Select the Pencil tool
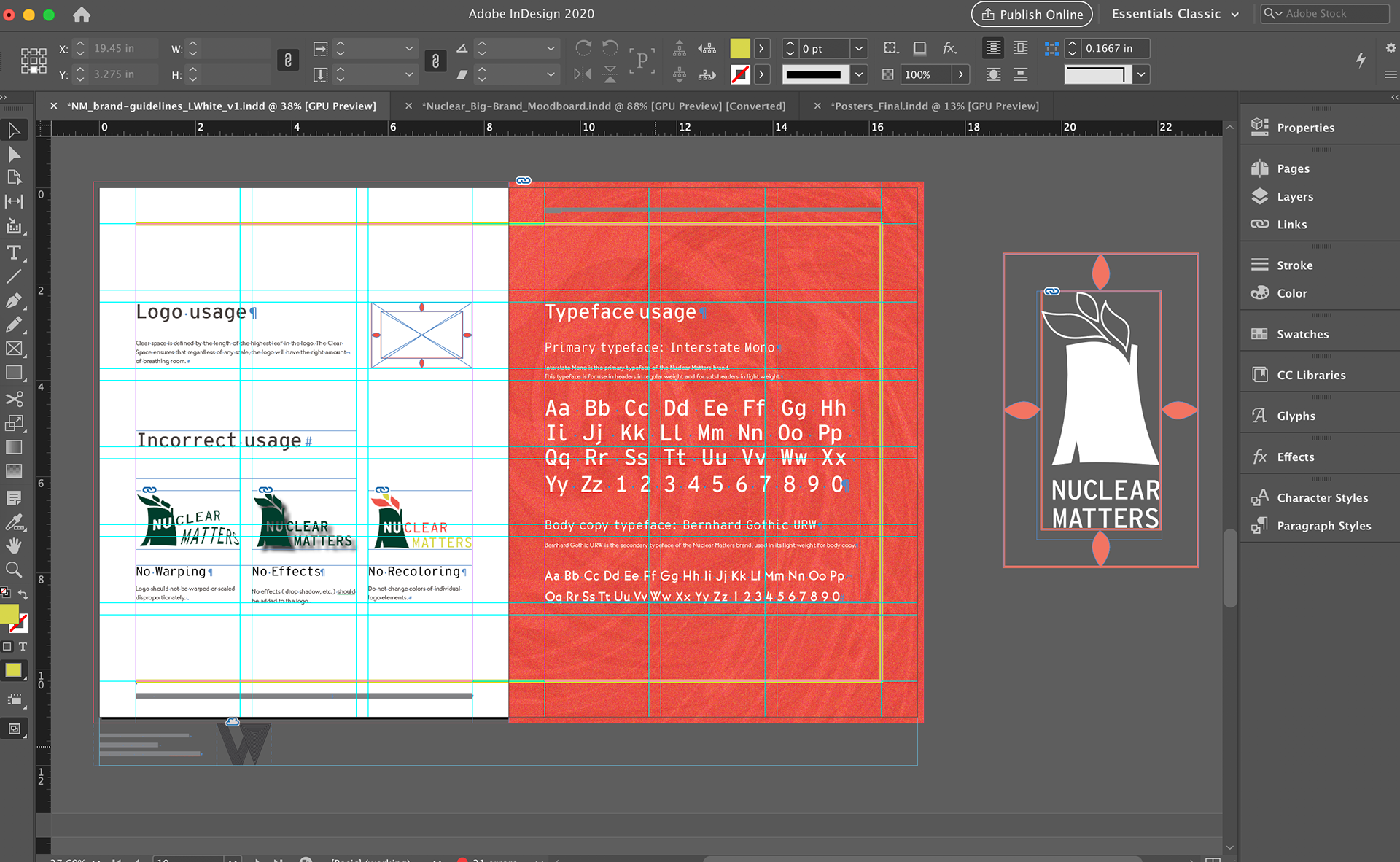1400x862 pixels. click(x=14, y=325)
